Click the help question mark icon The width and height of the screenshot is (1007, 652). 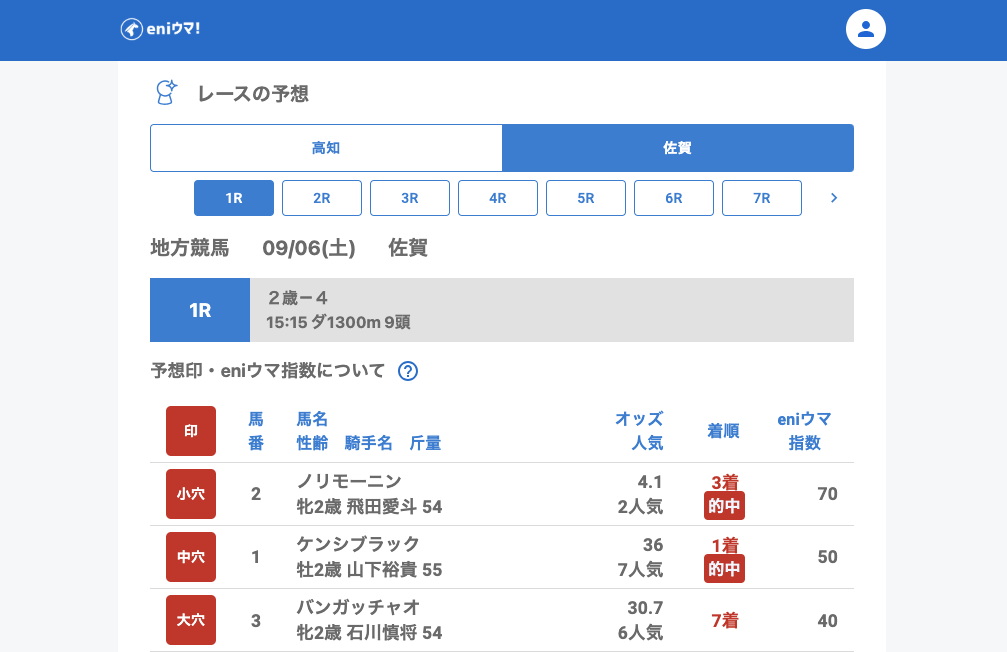tap(408, 371)
